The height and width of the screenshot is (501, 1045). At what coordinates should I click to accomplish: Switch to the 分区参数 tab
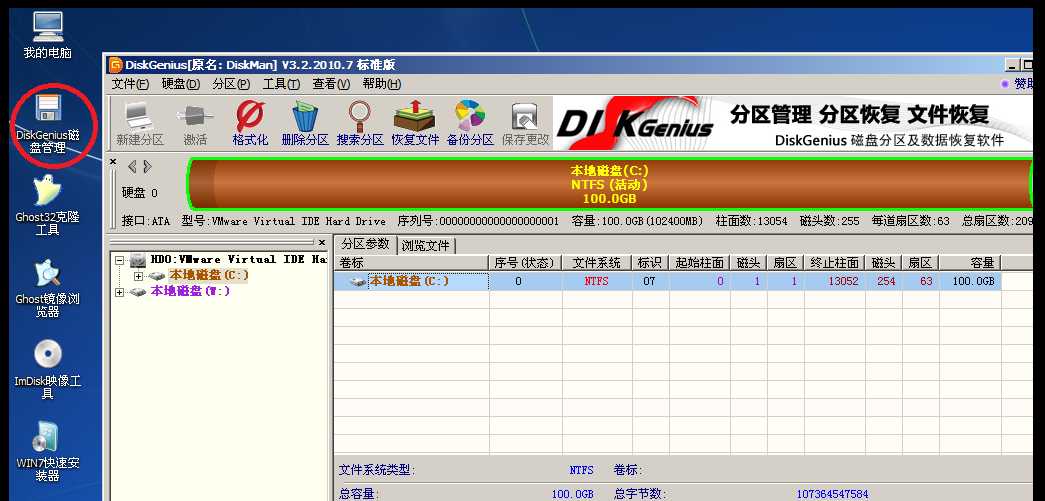(365, 244)
